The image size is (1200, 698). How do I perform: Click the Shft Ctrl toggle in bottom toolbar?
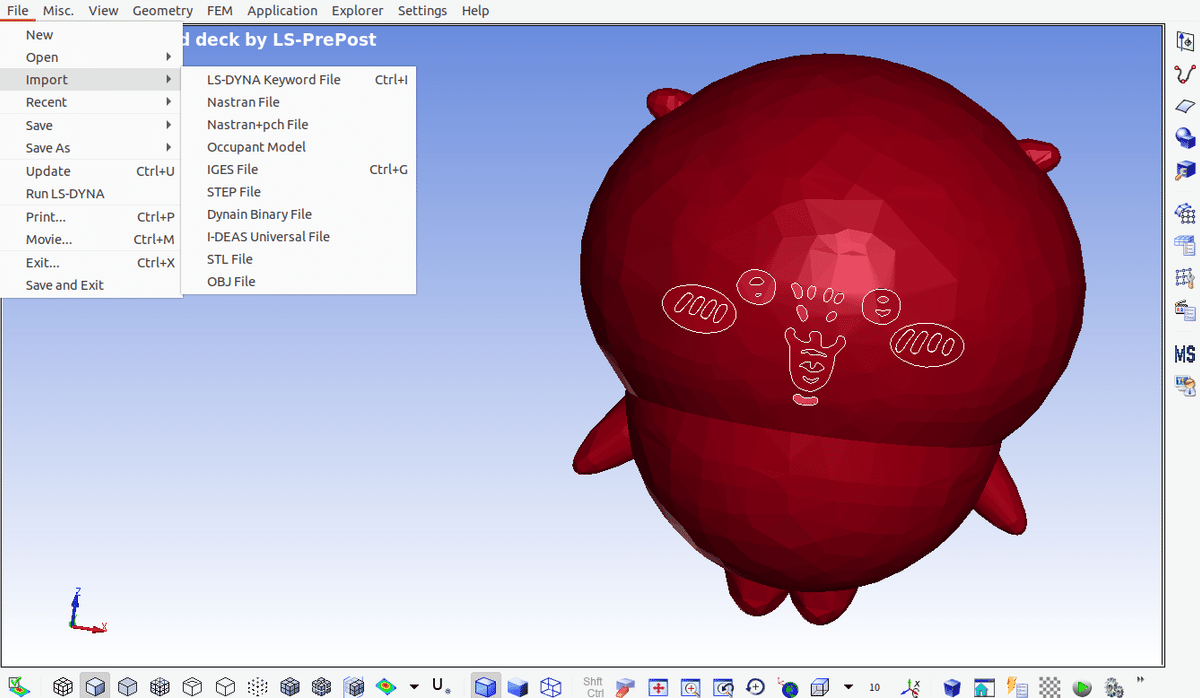(594, 687)
